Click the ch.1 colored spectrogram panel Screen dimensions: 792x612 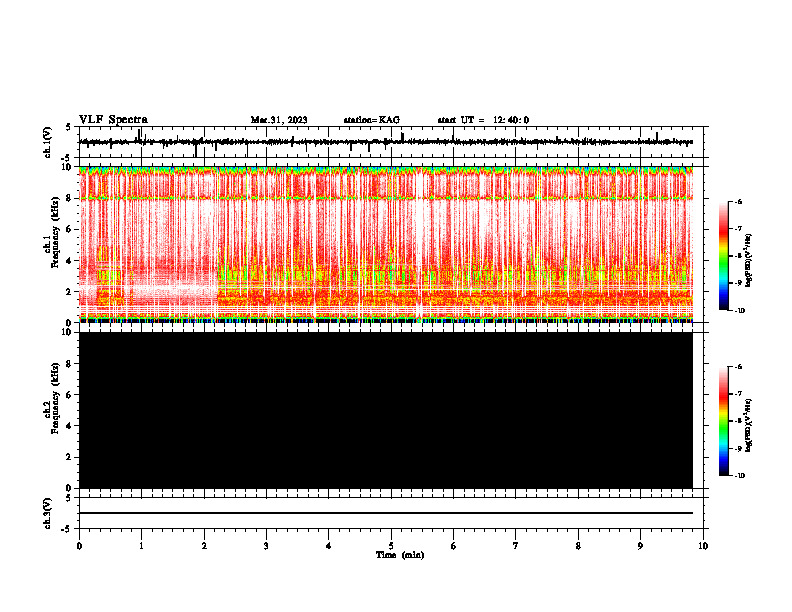[386, 244]
